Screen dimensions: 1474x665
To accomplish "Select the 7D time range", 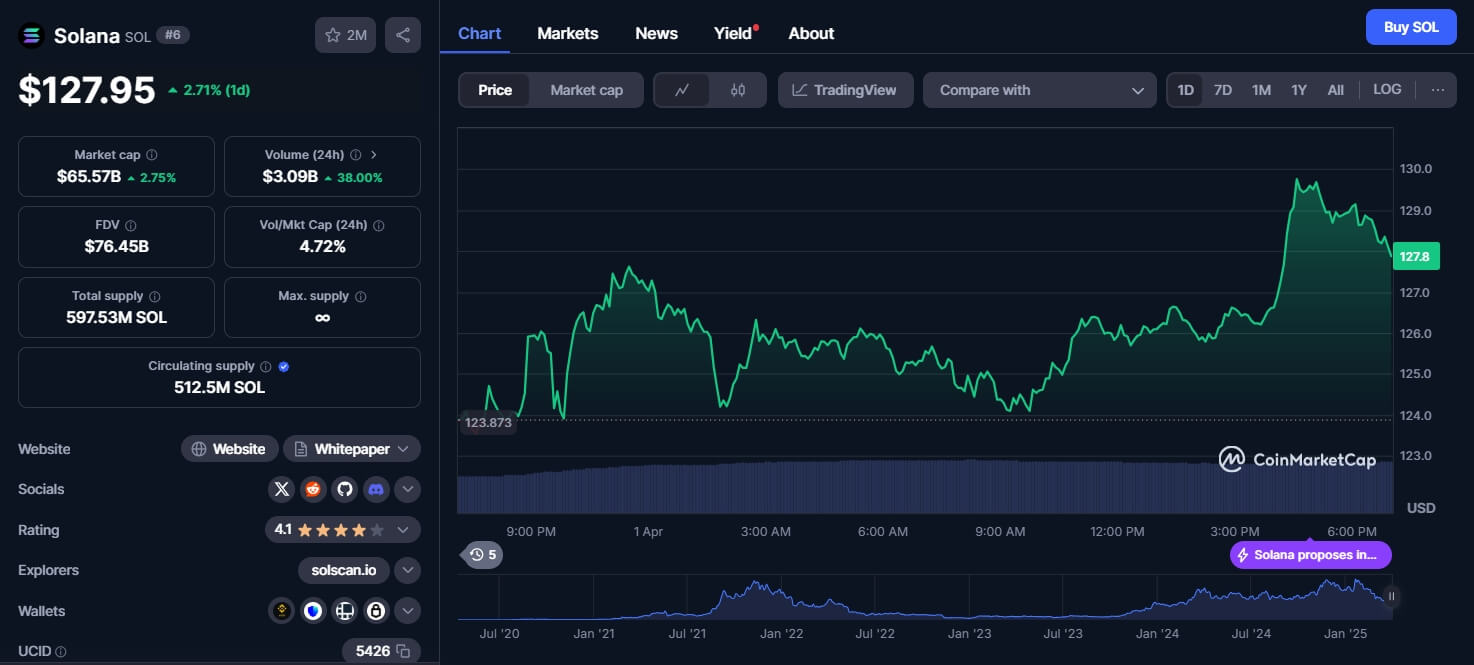I will pos(1222,90).
